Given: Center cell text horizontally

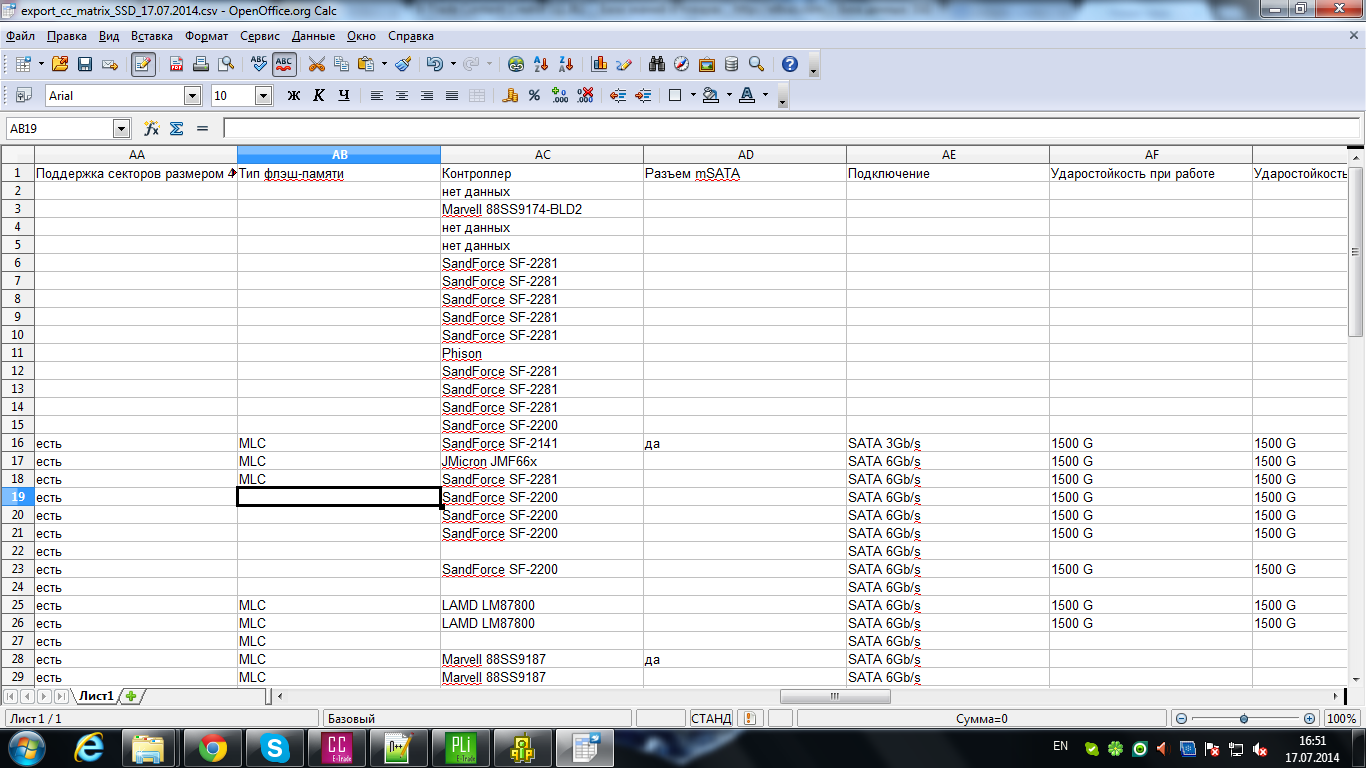Looking at the screenshot, I should click(x=402, y=96).
